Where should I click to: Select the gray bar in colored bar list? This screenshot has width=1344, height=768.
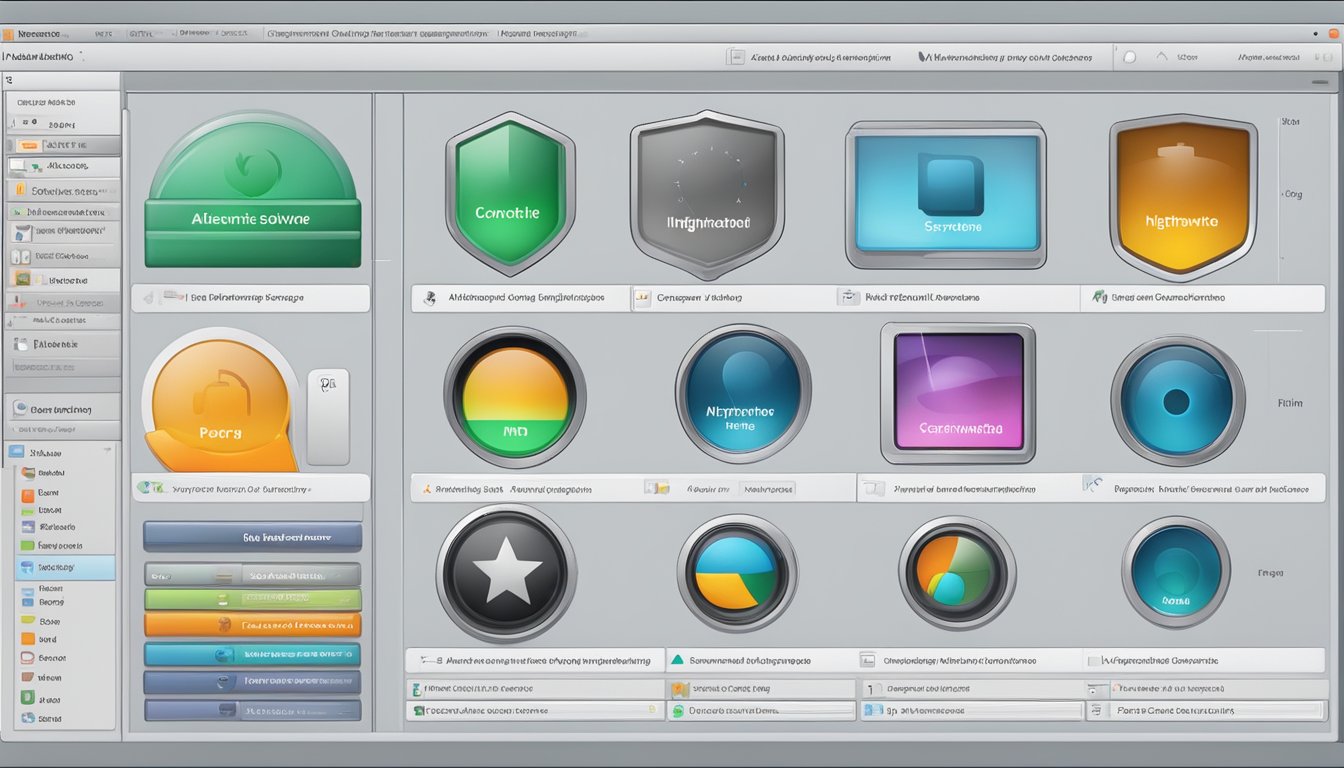coord(252,575)
